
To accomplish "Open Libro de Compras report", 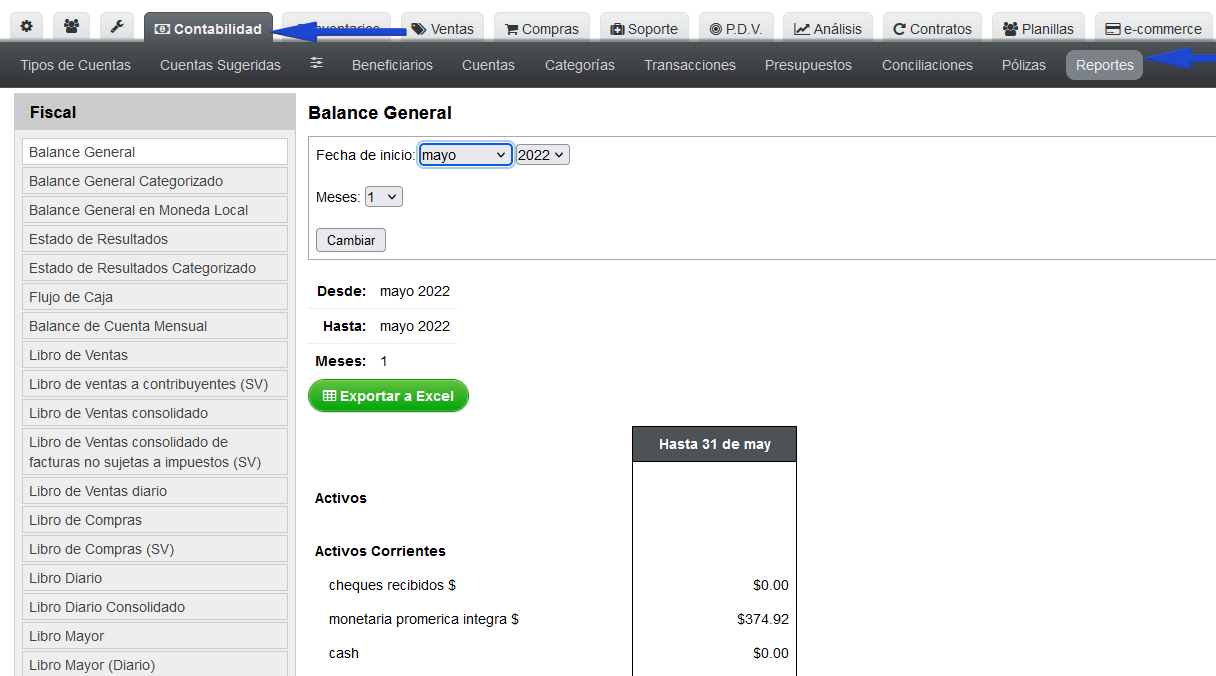I will pyautogui.click(x=155, y=520).
